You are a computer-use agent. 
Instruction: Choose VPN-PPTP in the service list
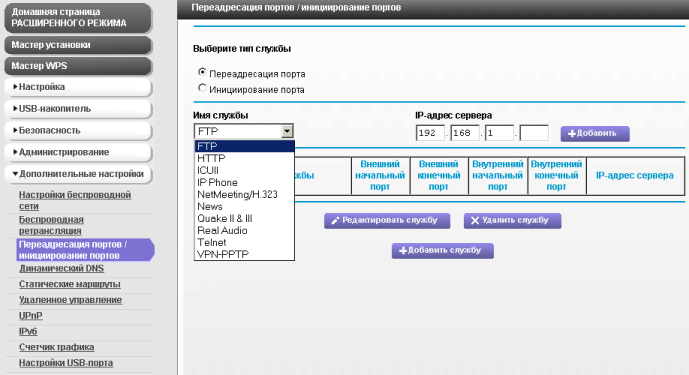click(x=244, y=254)
